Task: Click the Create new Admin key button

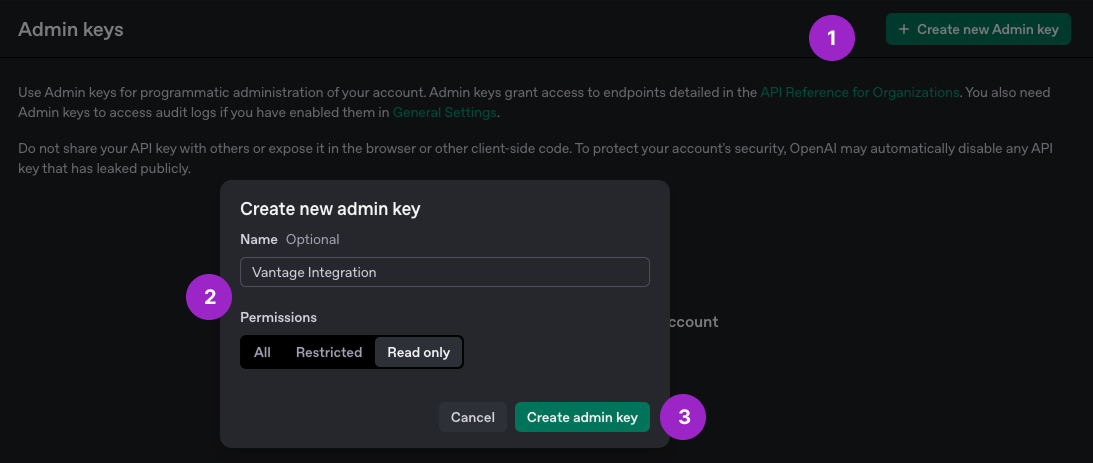Action: pos(978,29)
